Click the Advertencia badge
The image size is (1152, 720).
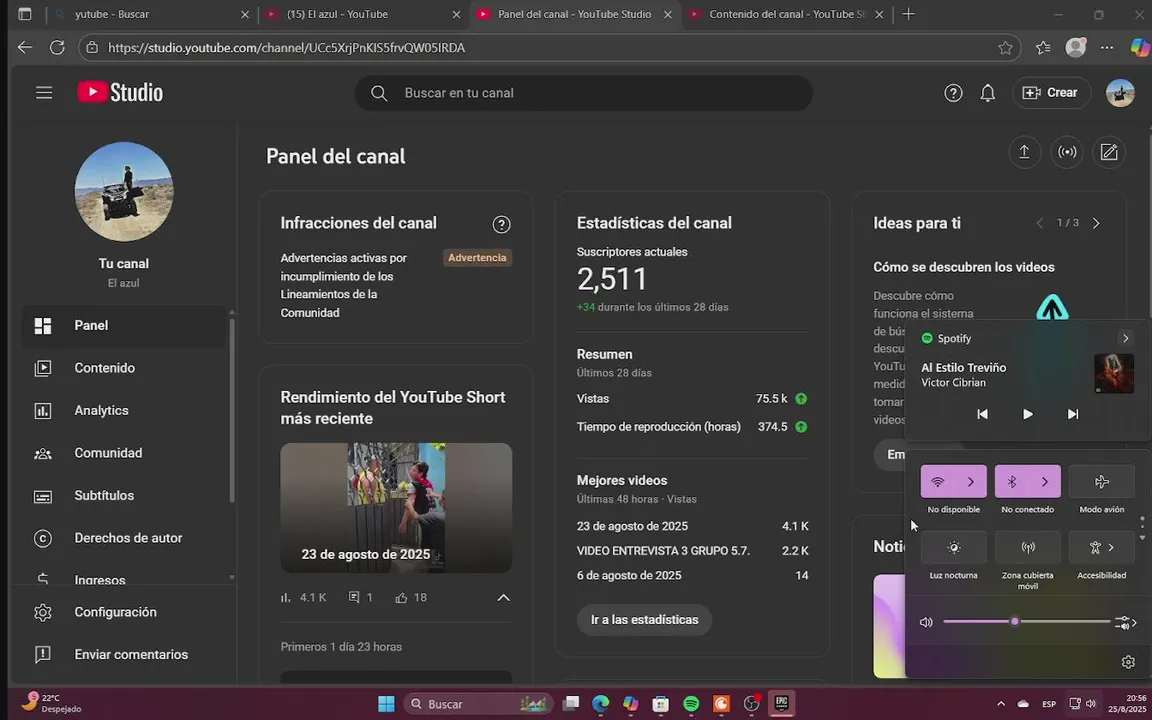tap(477, 258)
